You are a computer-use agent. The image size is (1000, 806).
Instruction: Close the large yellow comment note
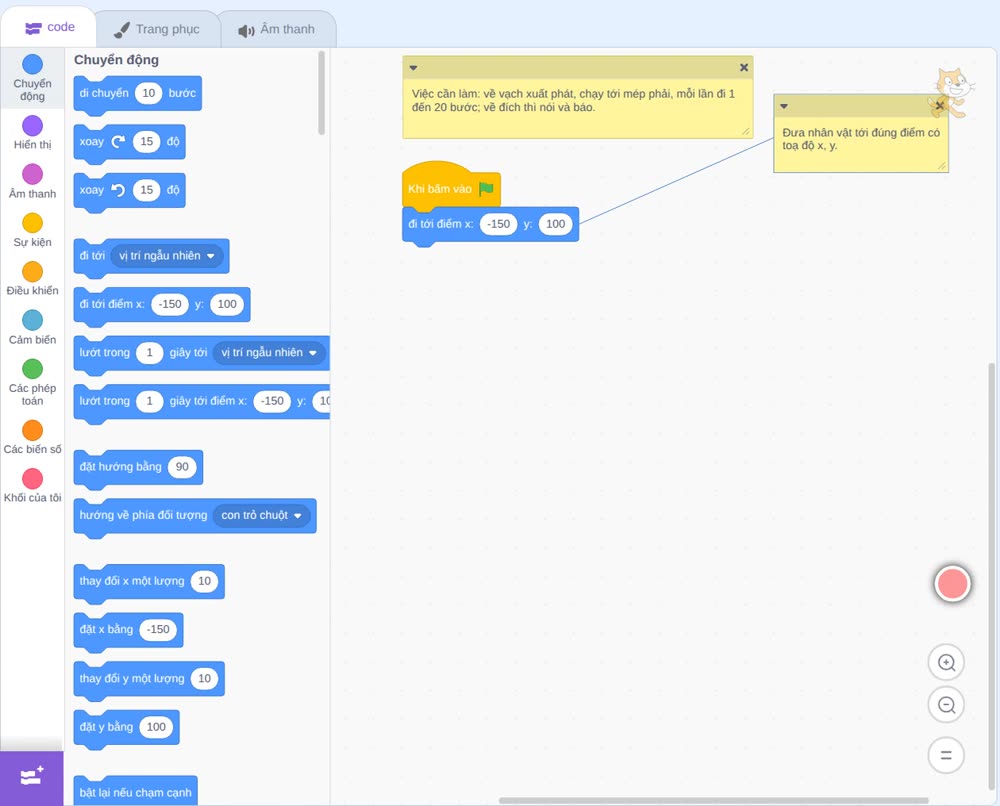coord(744,68)
